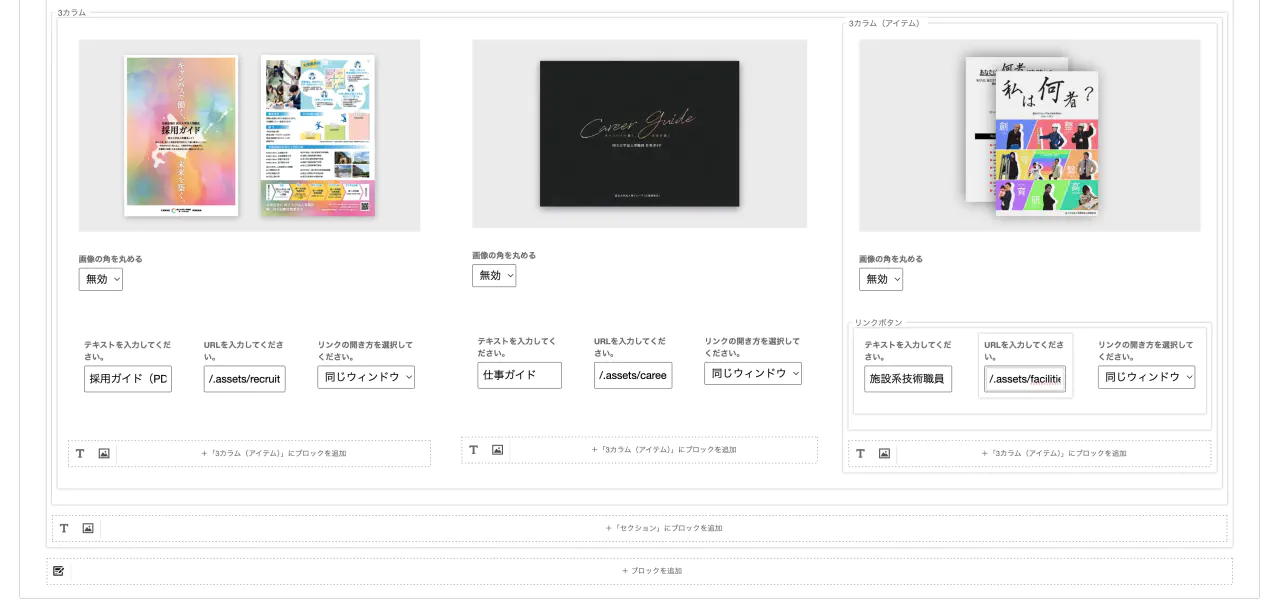This screenshot has height=607, width=1280.
Task: Add a block to the 仕事ガイド 3カラム item
Action: [663, 450]
